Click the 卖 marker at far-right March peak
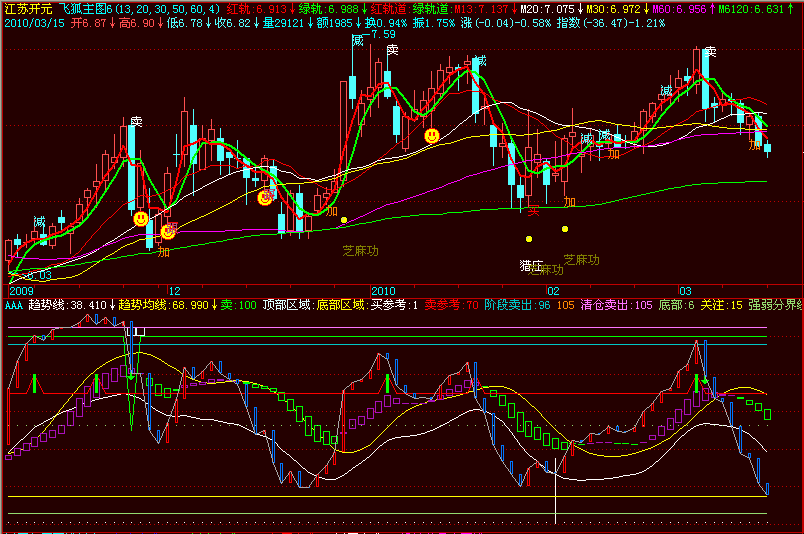Viewport: 804px width, 534px height. click(710, 51)
